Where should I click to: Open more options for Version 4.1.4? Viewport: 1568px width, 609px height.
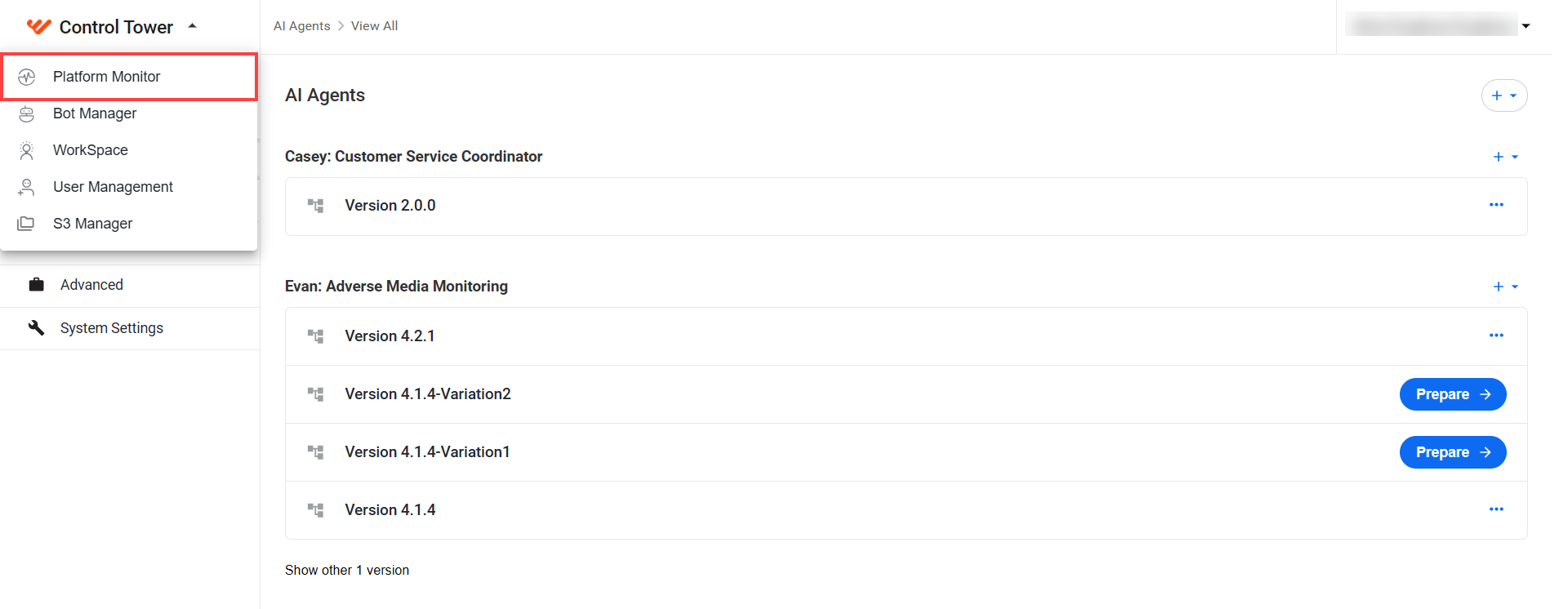pos(1496,509)
